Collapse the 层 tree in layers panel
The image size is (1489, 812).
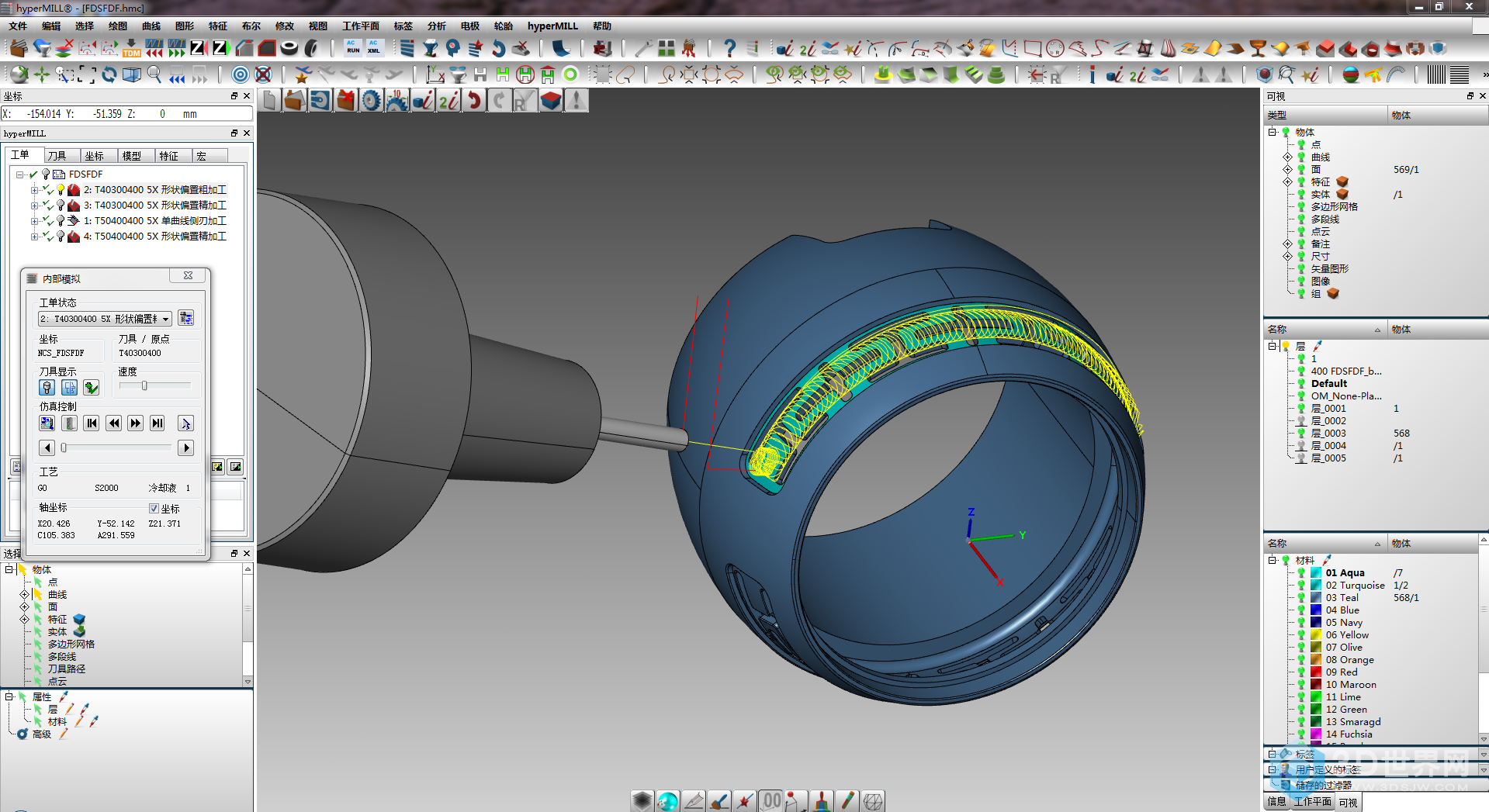1273,346
